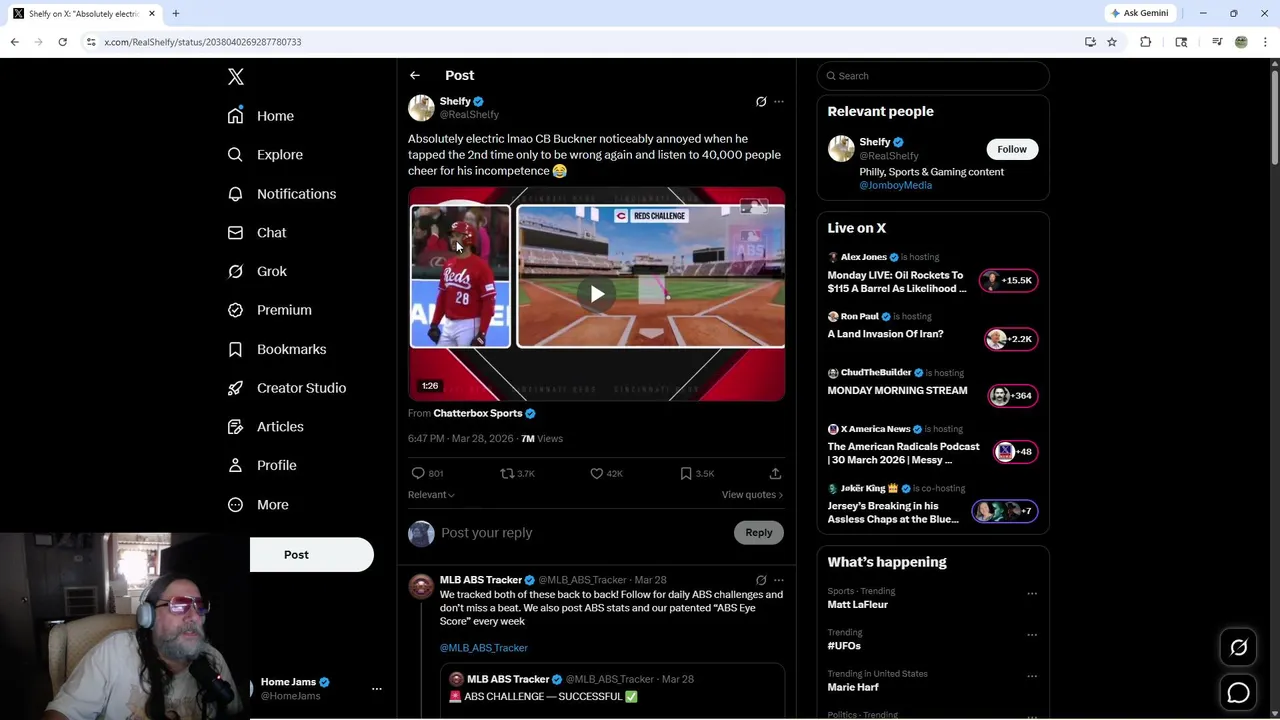Click the Ask Gemini button
Screen dimensions: 1280x720
click(1139, 13)
